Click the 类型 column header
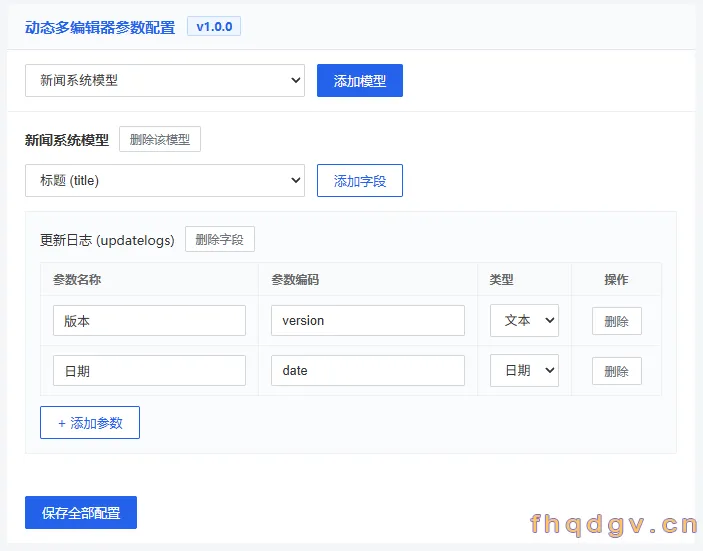This screenshot has width=703, height=551. pyautogui.click(x=501, y=280)
